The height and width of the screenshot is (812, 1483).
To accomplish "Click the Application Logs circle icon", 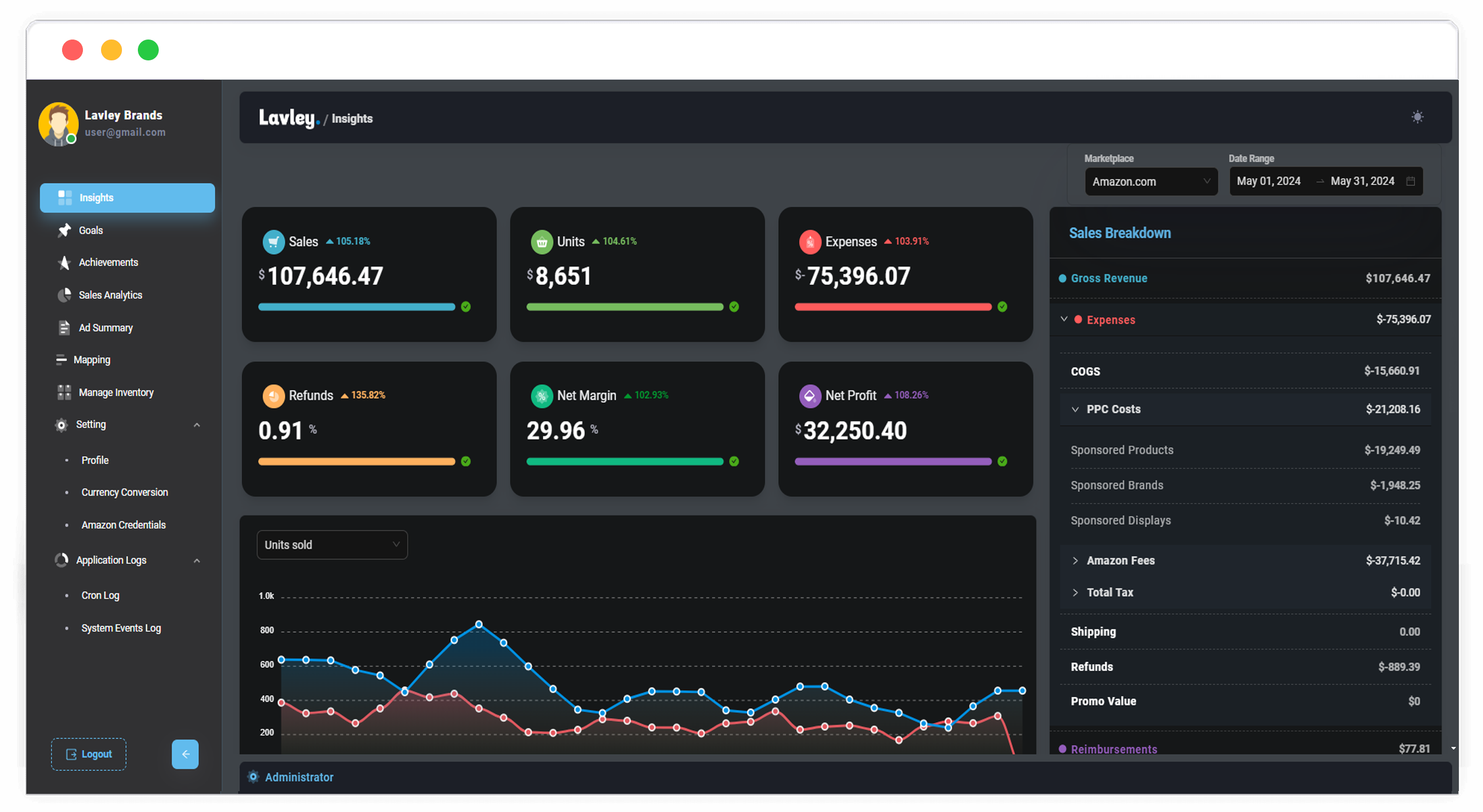I will (x=61, y=561).
